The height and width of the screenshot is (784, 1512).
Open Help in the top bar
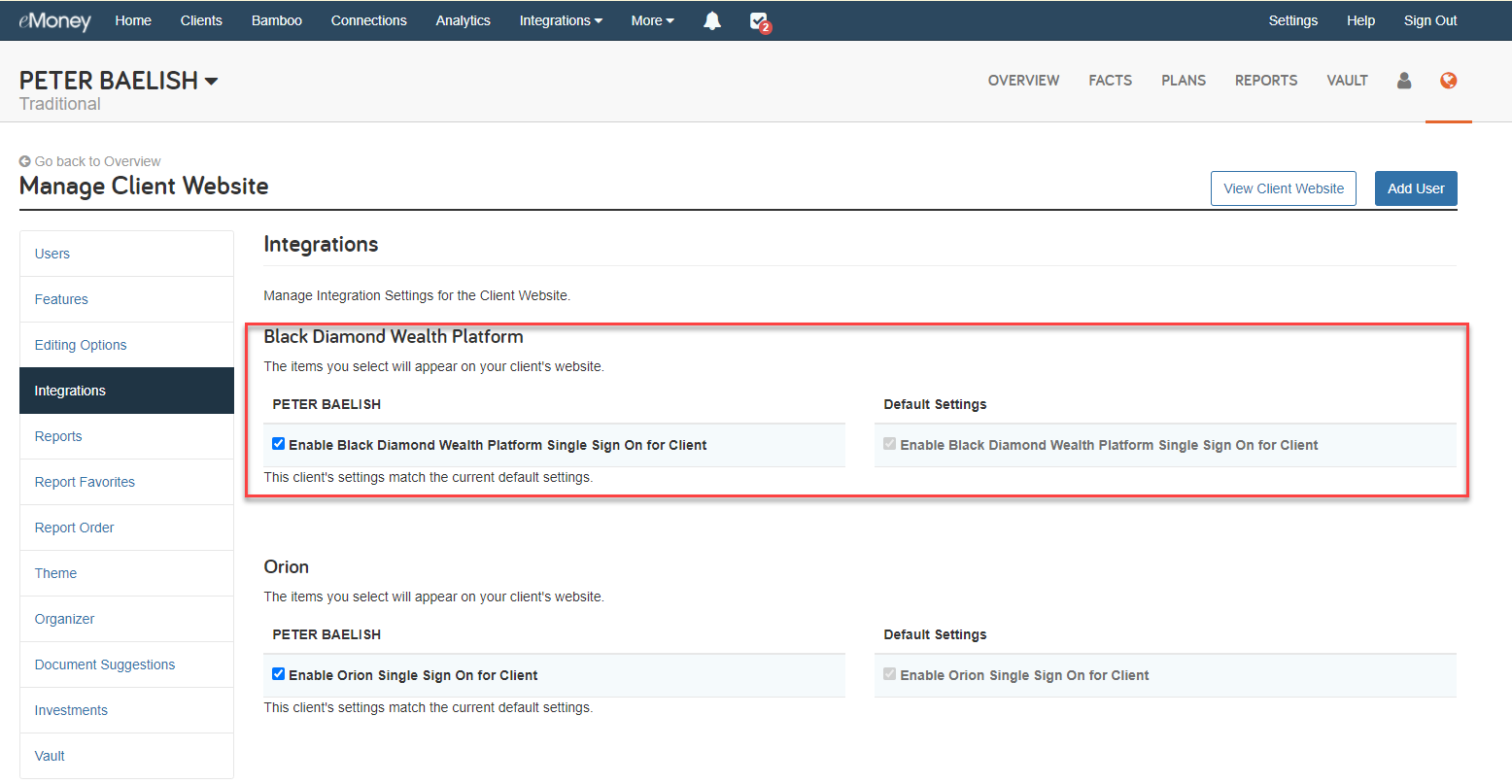pyautogui.click(x=1360, y=20)
